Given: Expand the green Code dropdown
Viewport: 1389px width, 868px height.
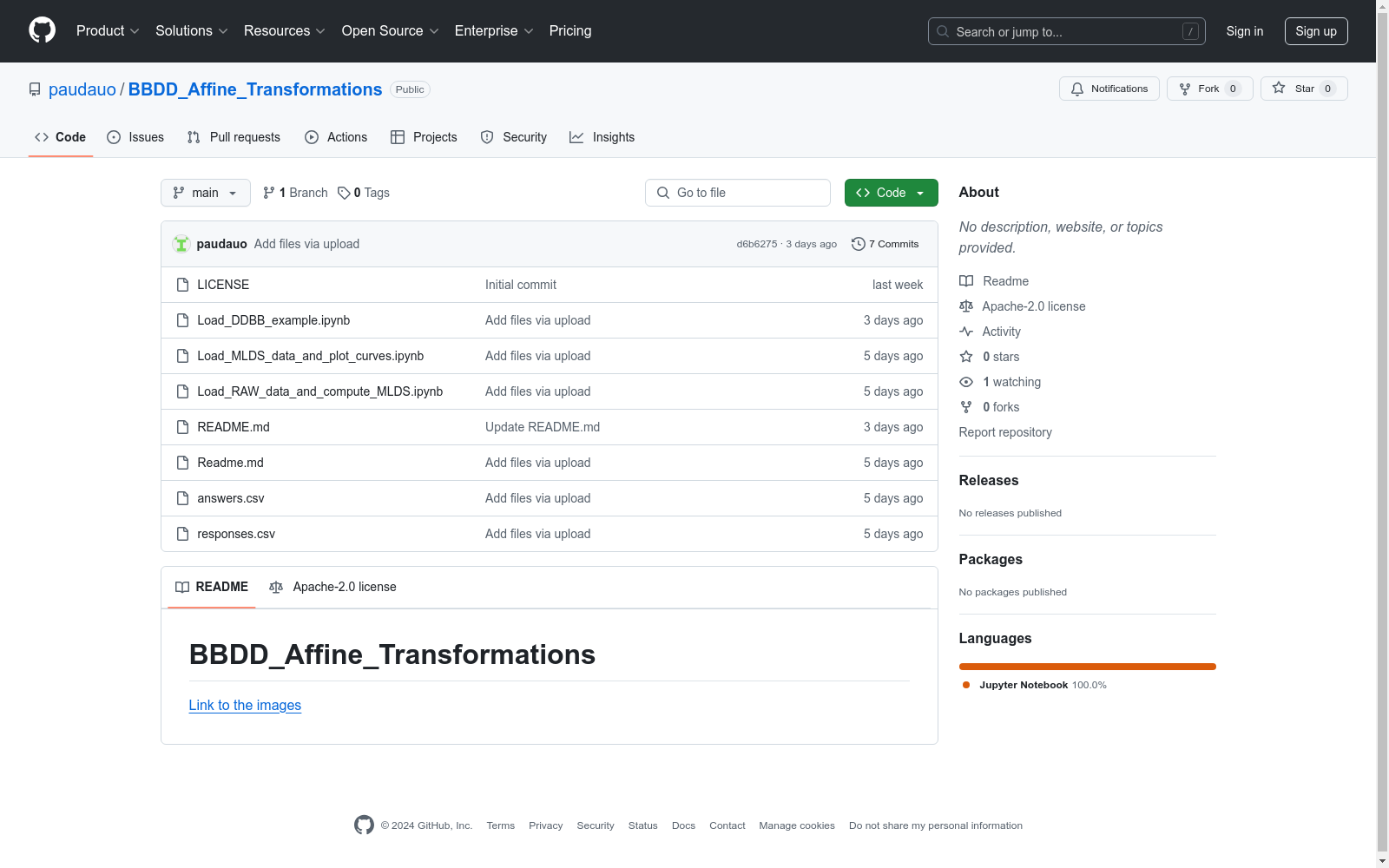Looking at the screenshot, I should [x=892, y=193].
